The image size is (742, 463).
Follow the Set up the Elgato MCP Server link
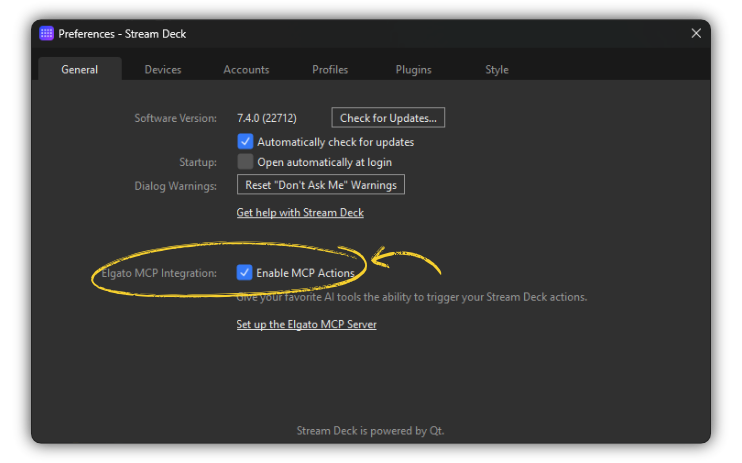(306, 325)
